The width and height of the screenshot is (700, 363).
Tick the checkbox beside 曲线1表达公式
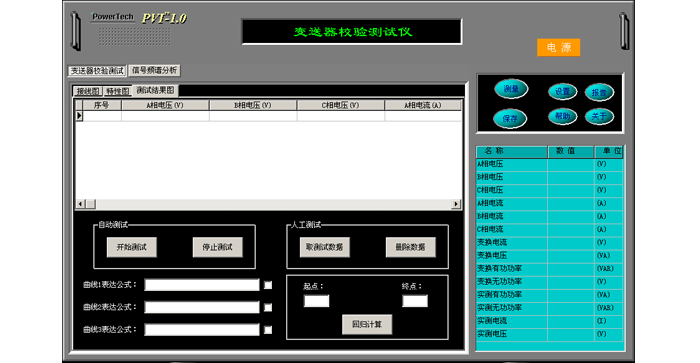click(x=268, y=285)
